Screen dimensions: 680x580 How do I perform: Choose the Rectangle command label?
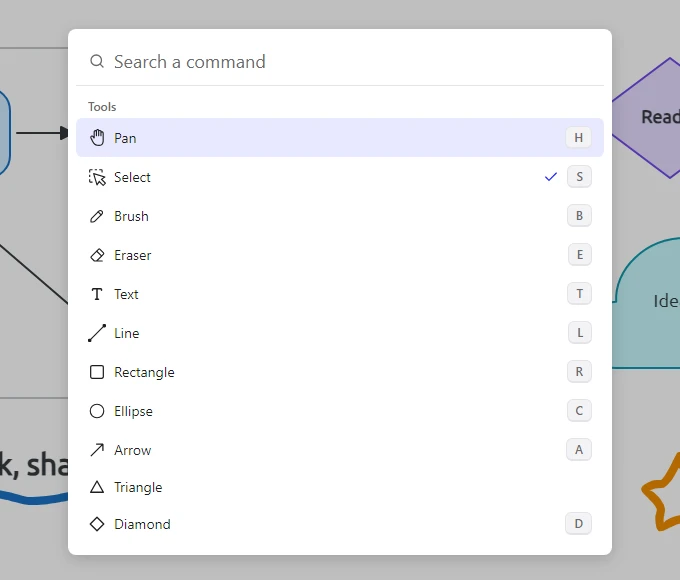pyautogui.click(x=144, y=372)
